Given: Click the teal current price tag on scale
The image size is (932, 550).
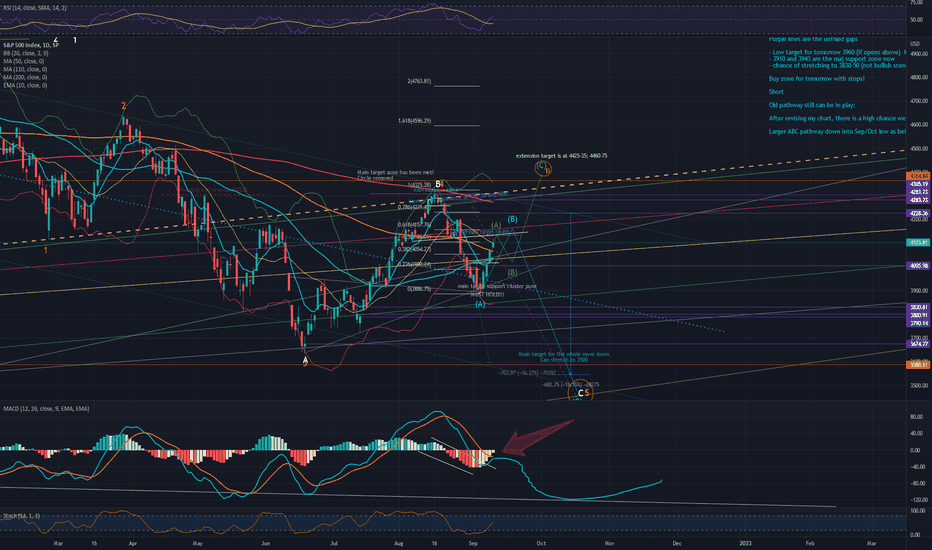Looking at the screenshot, I should coord(918,243).
